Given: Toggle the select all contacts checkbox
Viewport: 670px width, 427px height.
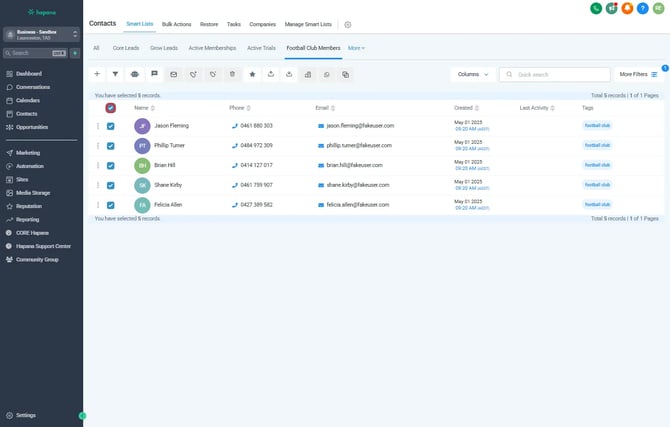Looking at the screenshot, I should [x=110, y=107].
